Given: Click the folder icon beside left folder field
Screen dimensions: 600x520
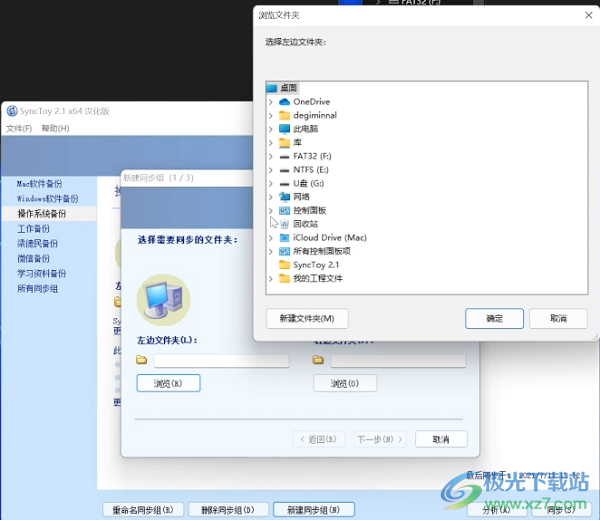Looking at the screenshot, I should point(142,360).
